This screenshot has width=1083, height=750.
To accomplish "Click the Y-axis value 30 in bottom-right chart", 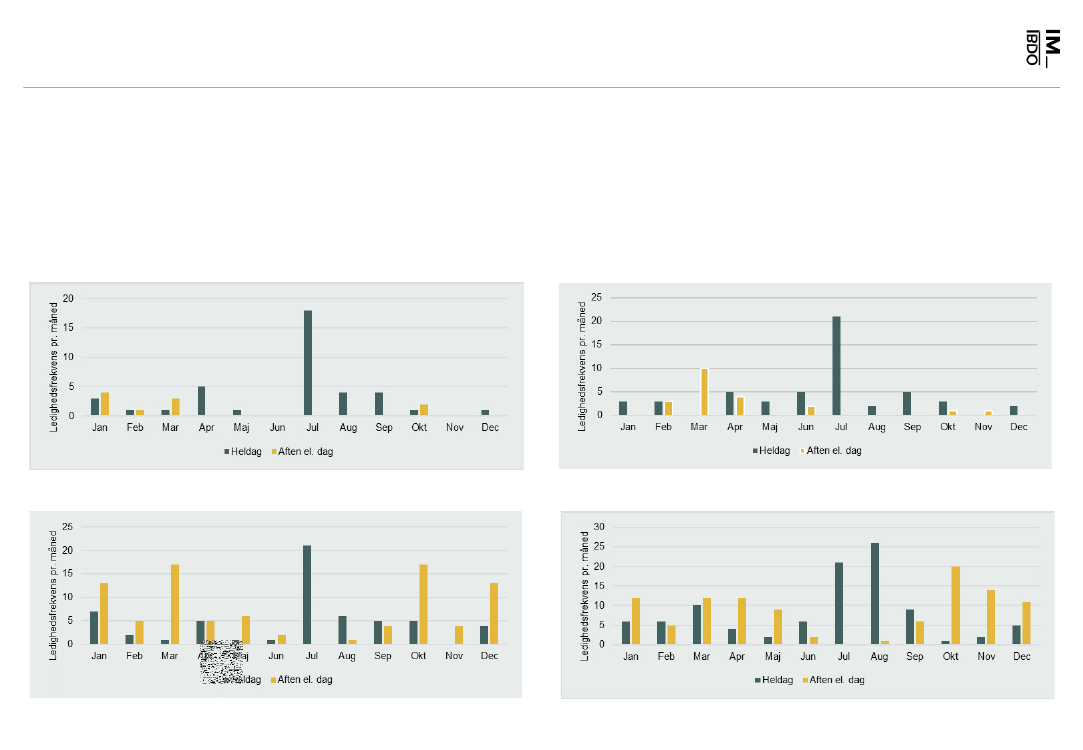I will (599, 527).
